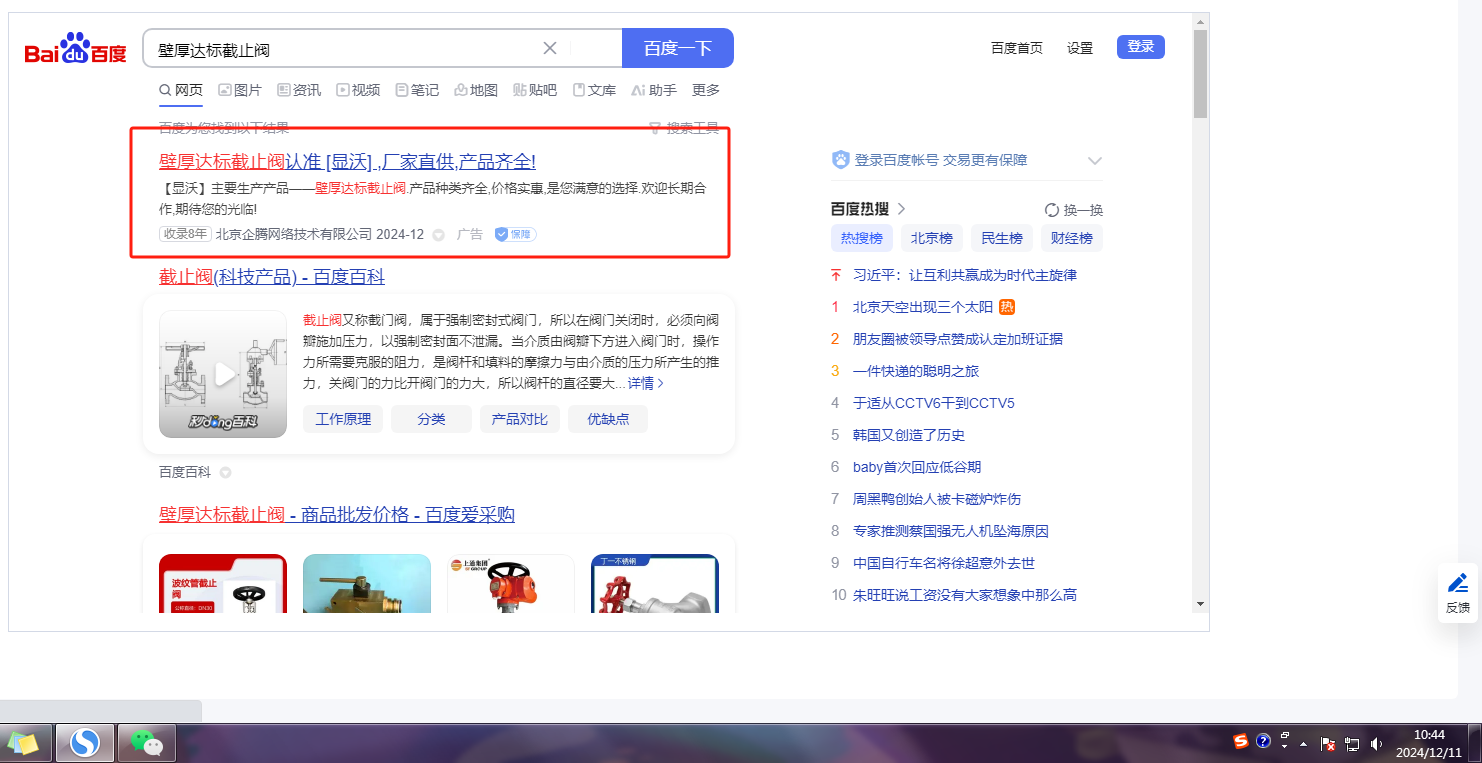Switch to the 视频 search tab
The height and width of the screenshot is (763, 1482).
(x=358, y=90)
